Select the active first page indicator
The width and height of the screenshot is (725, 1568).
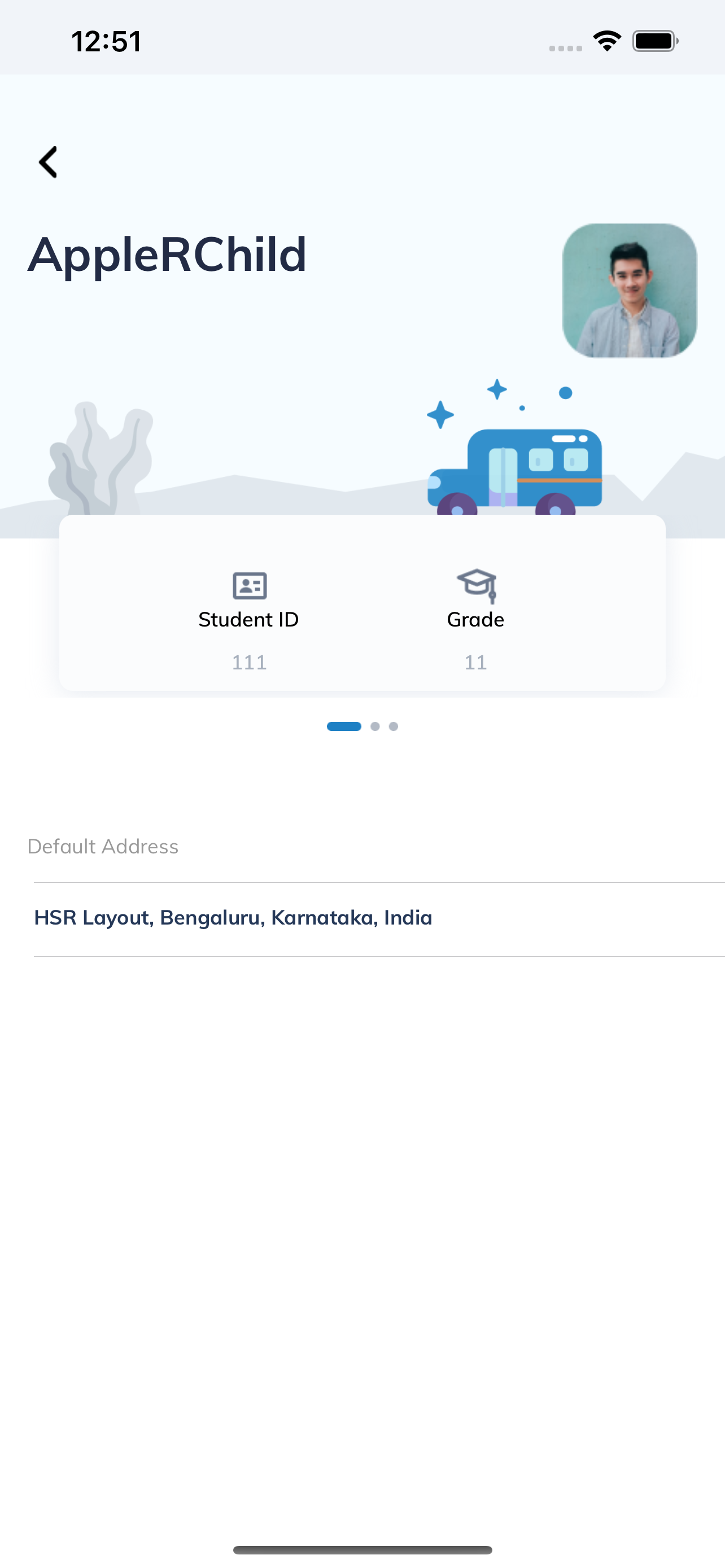tap(344, 726)
